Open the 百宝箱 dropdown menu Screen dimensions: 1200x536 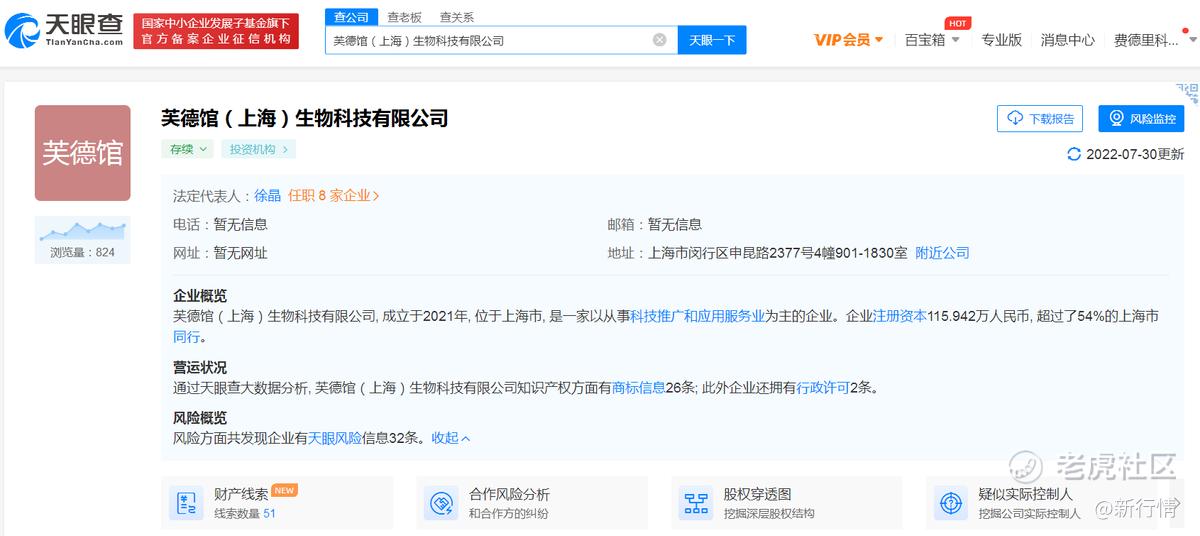click(932, 40)
